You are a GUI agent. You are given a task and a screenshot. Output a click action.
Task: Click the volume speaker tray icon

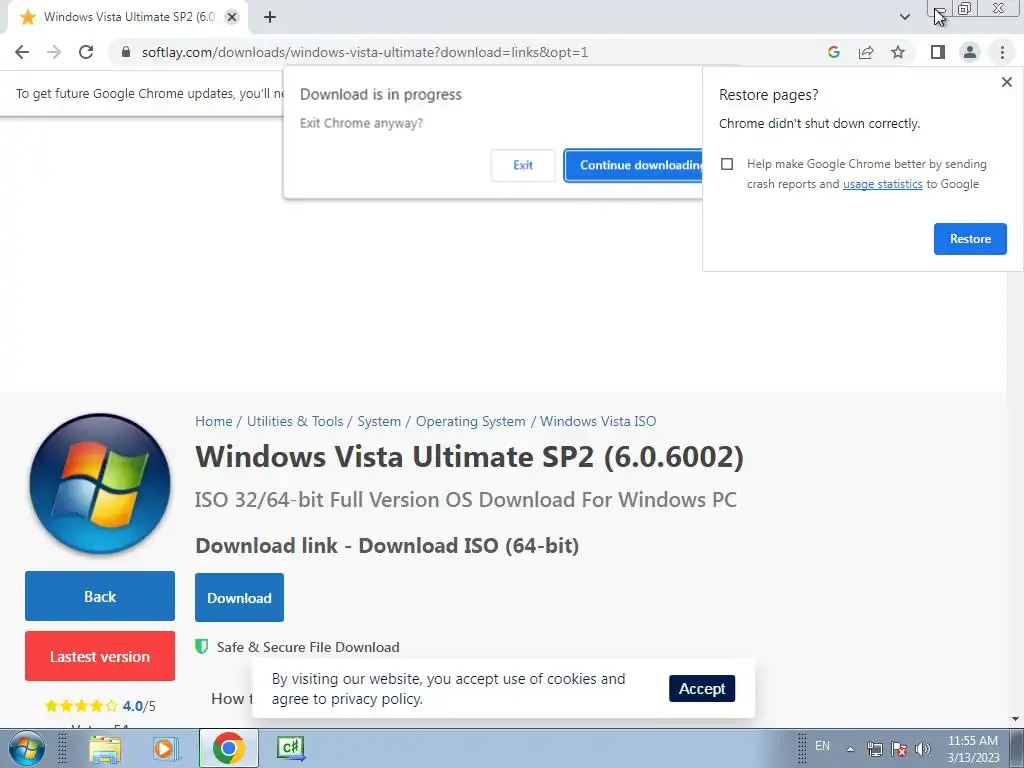coord(923,749)
